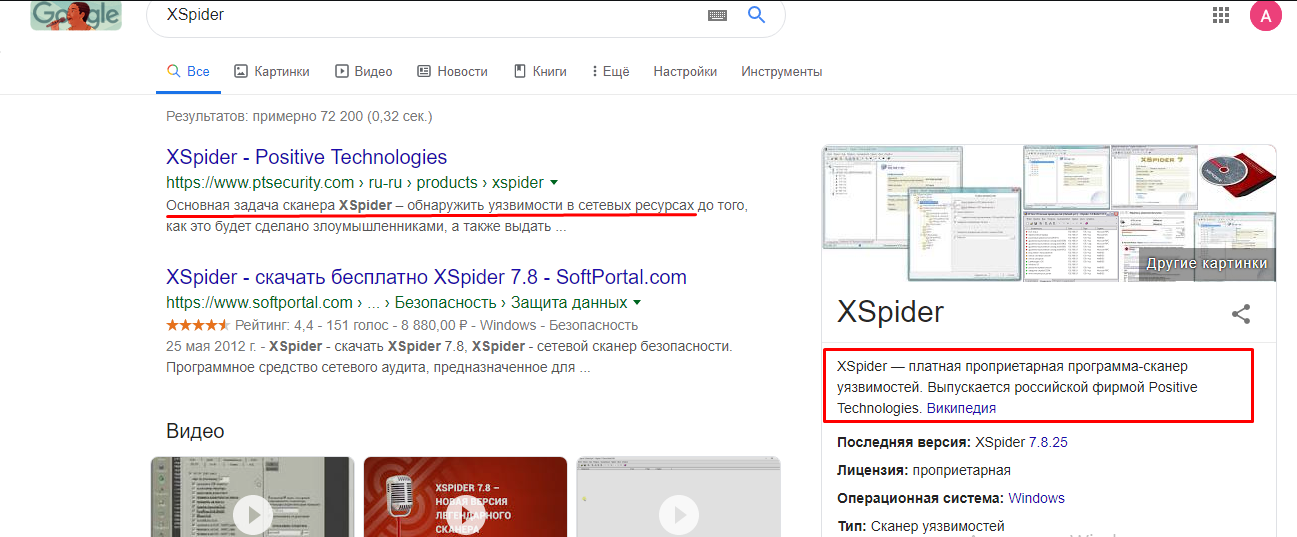The height and width of the screenshot is (537, 1297).
Task: Play the first video thumbnail
Action: (x=252, y=513)
